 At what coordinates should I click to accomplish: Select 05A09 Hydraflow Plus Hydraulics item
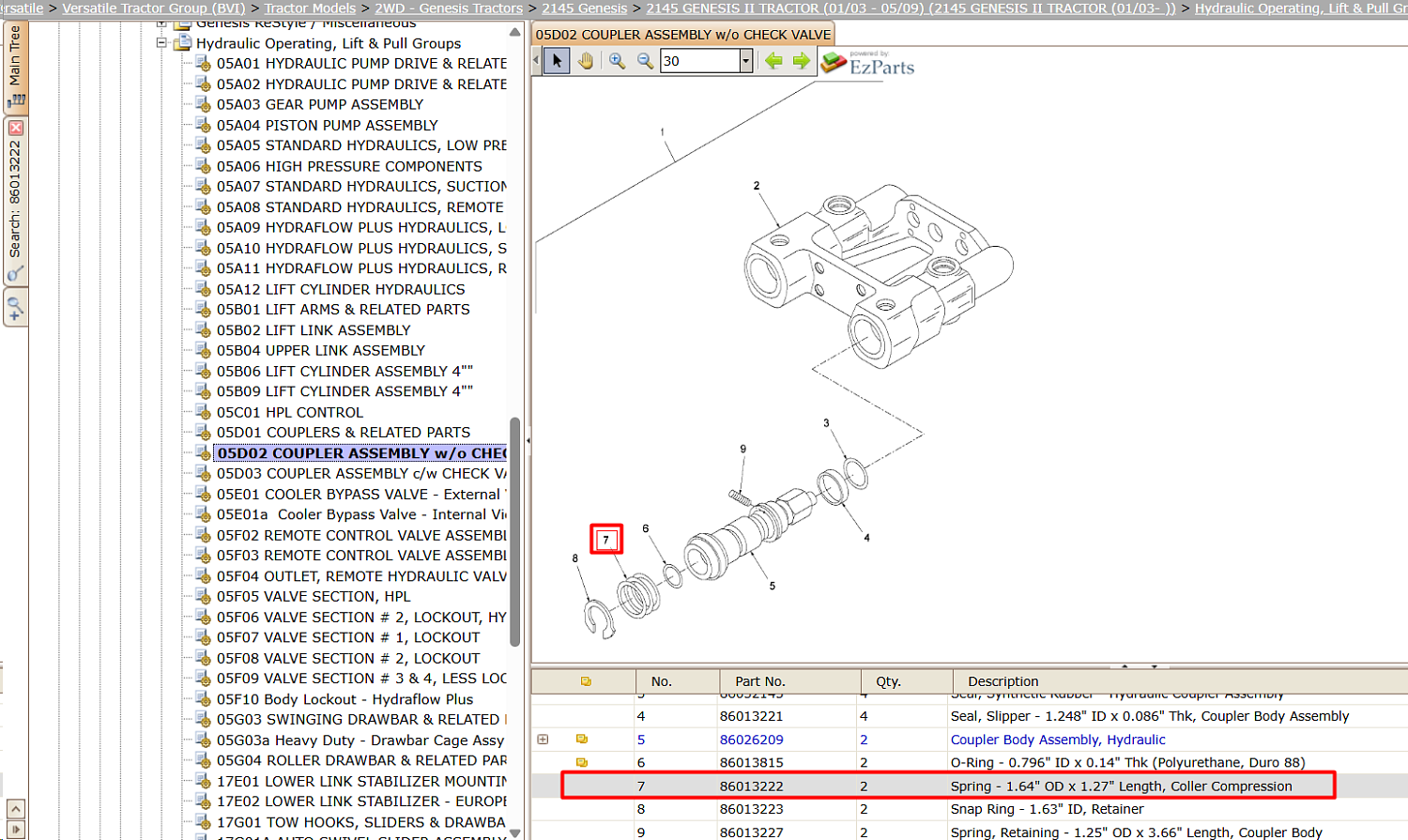point(361,228)
